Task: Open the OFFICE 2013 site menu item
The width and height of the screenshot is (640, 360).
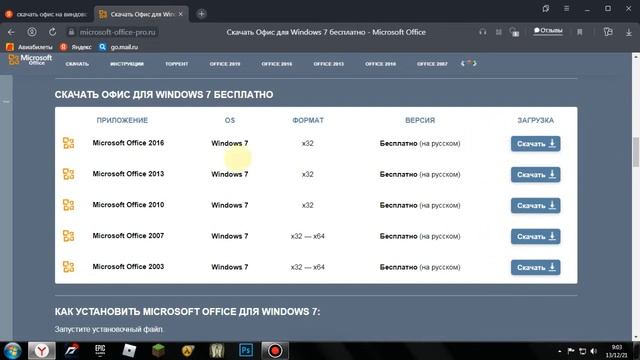Action: (329, 64)
